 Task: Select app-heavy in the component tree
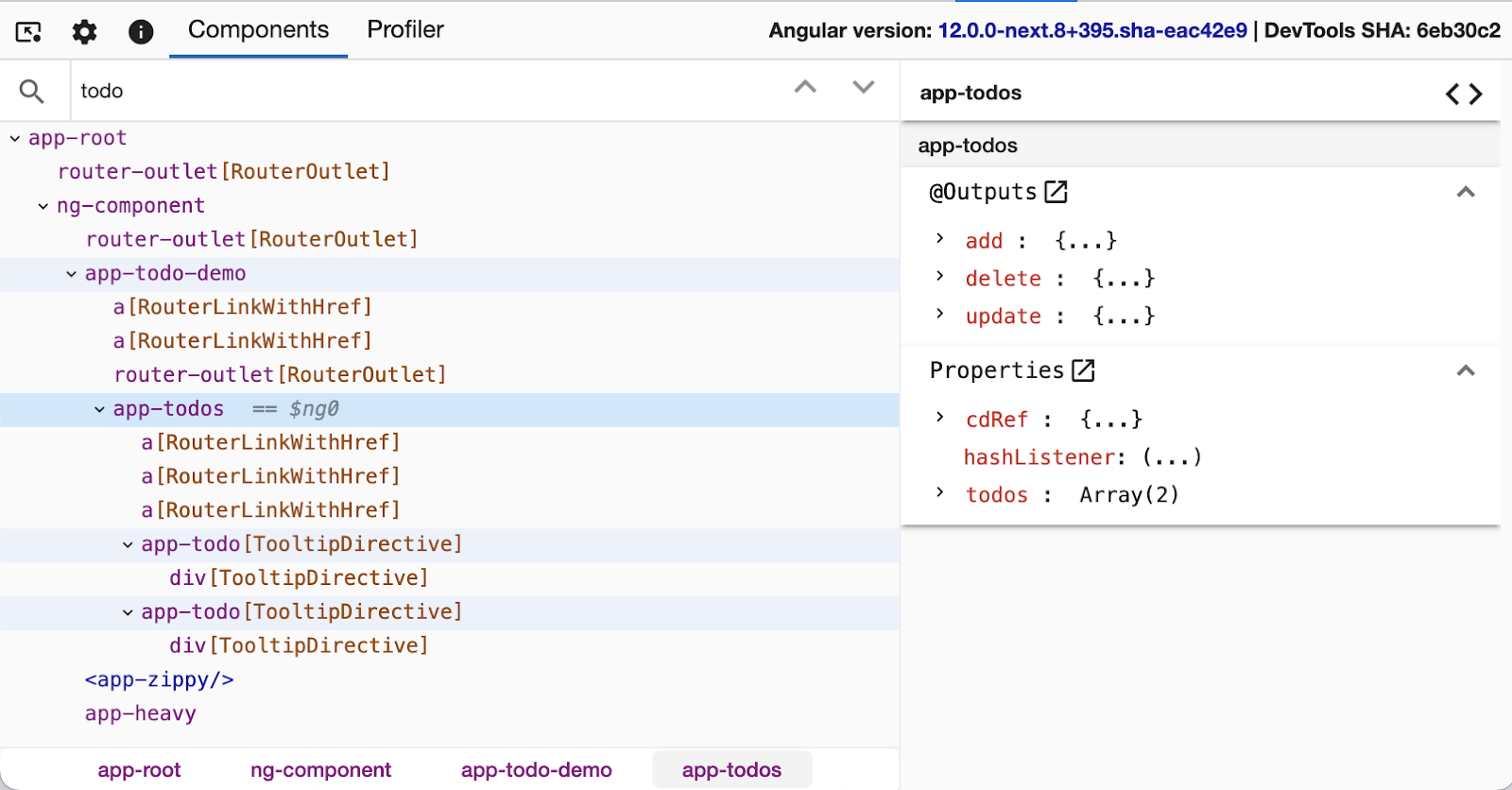coord(140,713)
